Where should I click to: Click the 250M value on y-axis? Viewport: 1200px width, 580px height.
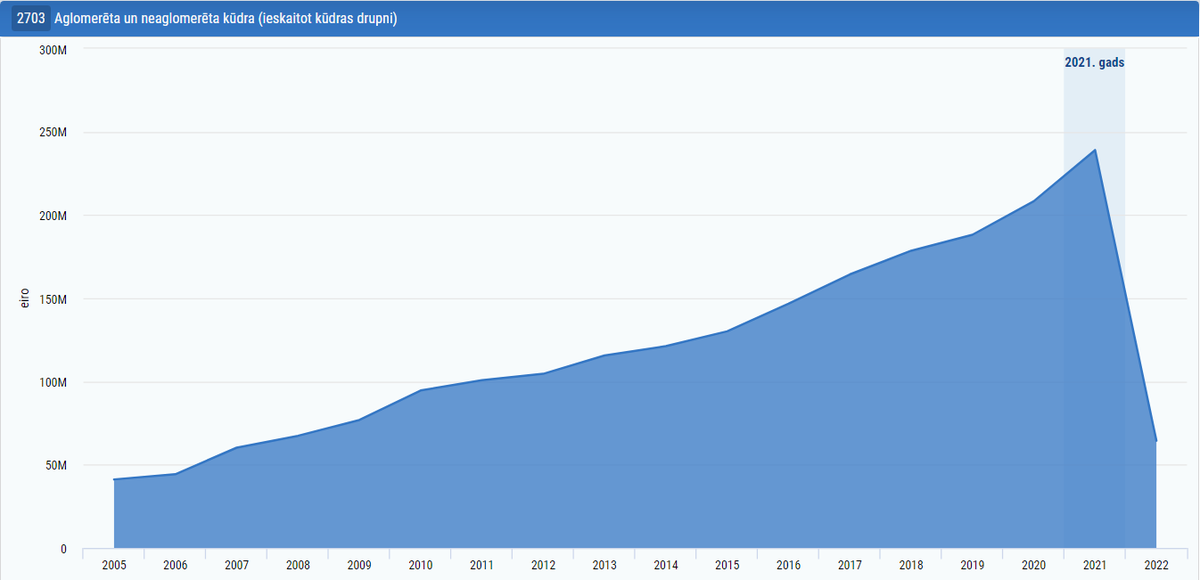[53, 132]
